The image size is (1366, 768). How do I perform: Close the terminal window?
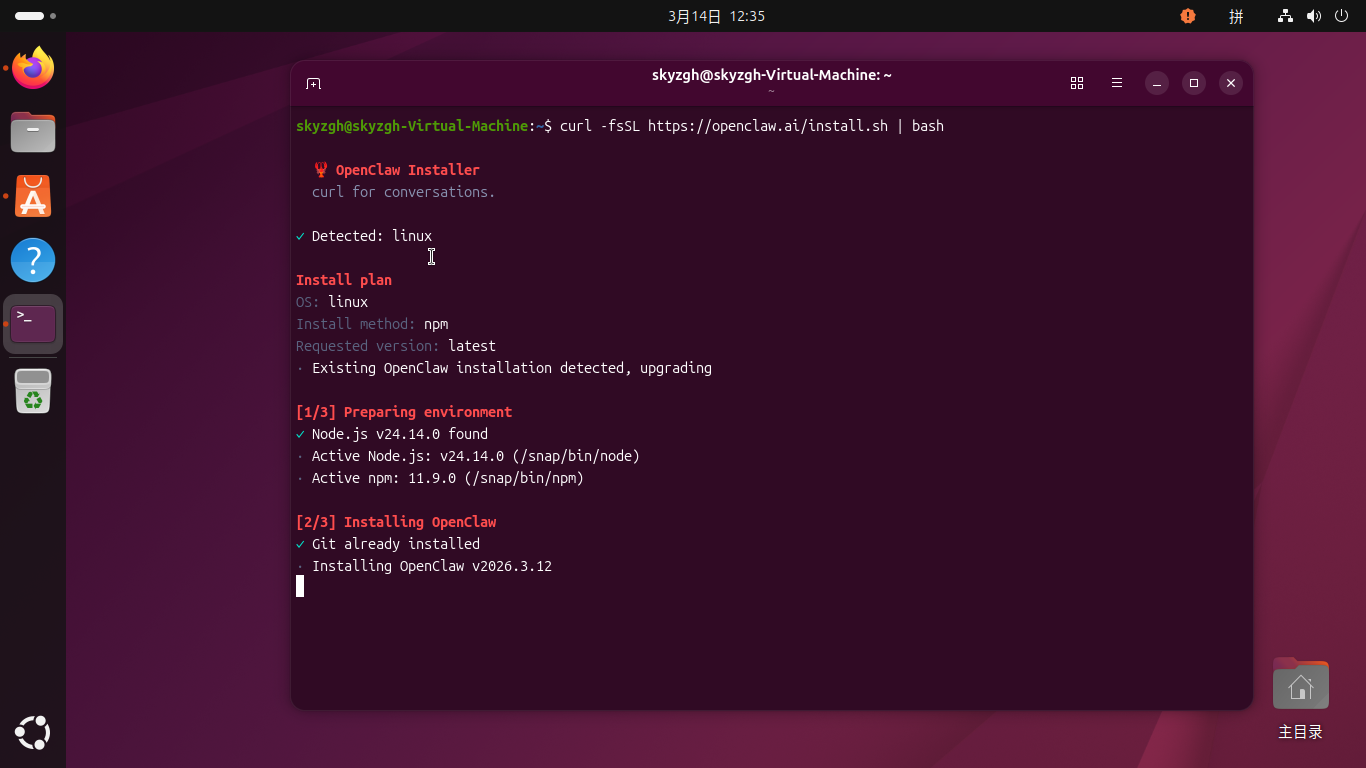coord(1231,83)
